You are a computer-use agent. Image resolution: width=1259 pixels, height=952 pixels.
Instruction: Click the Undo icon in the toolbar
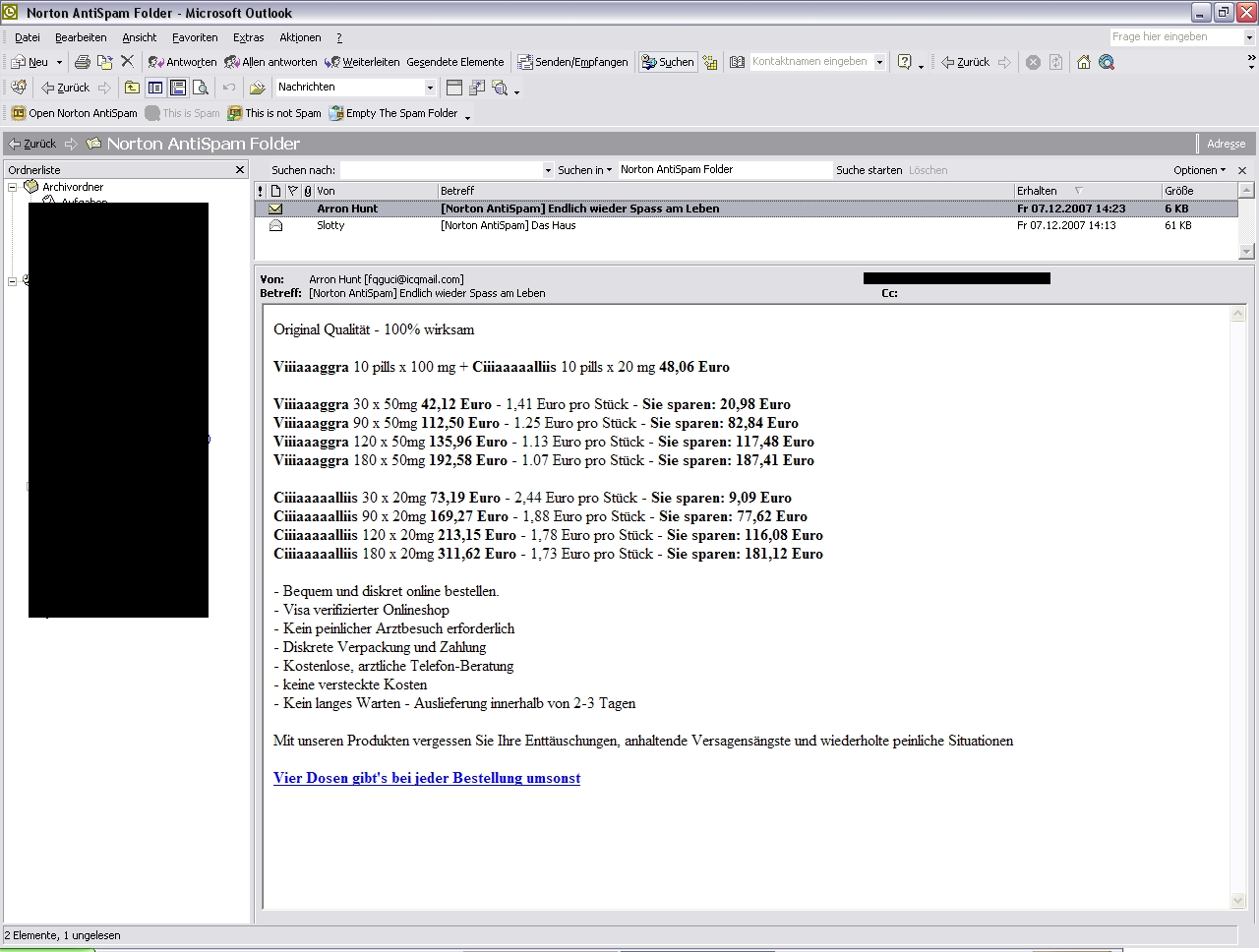pyautogui.click(x=229, y=88)
